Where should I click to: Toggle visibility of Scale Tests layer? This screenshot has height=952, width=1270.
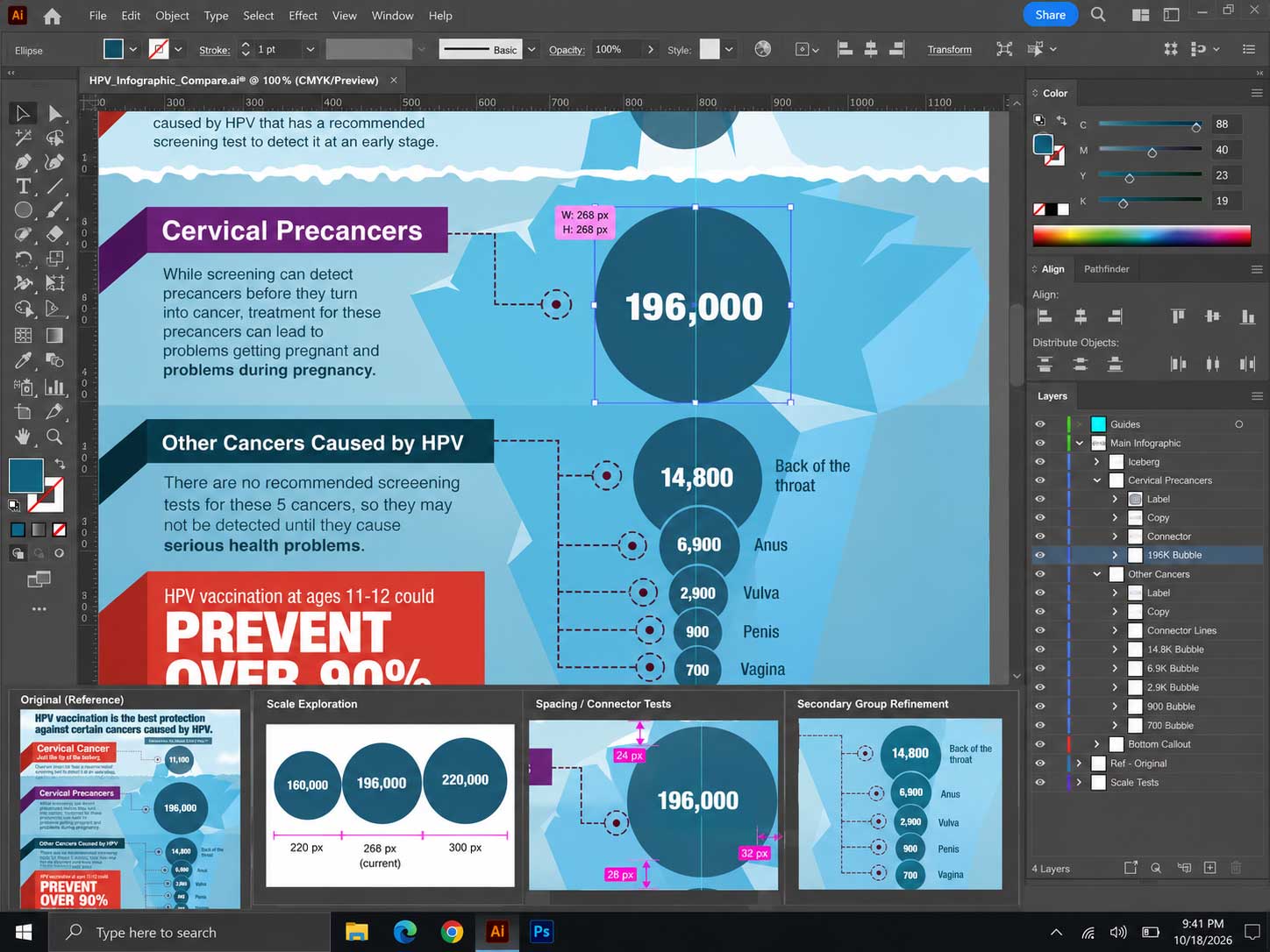point(1040,783)
